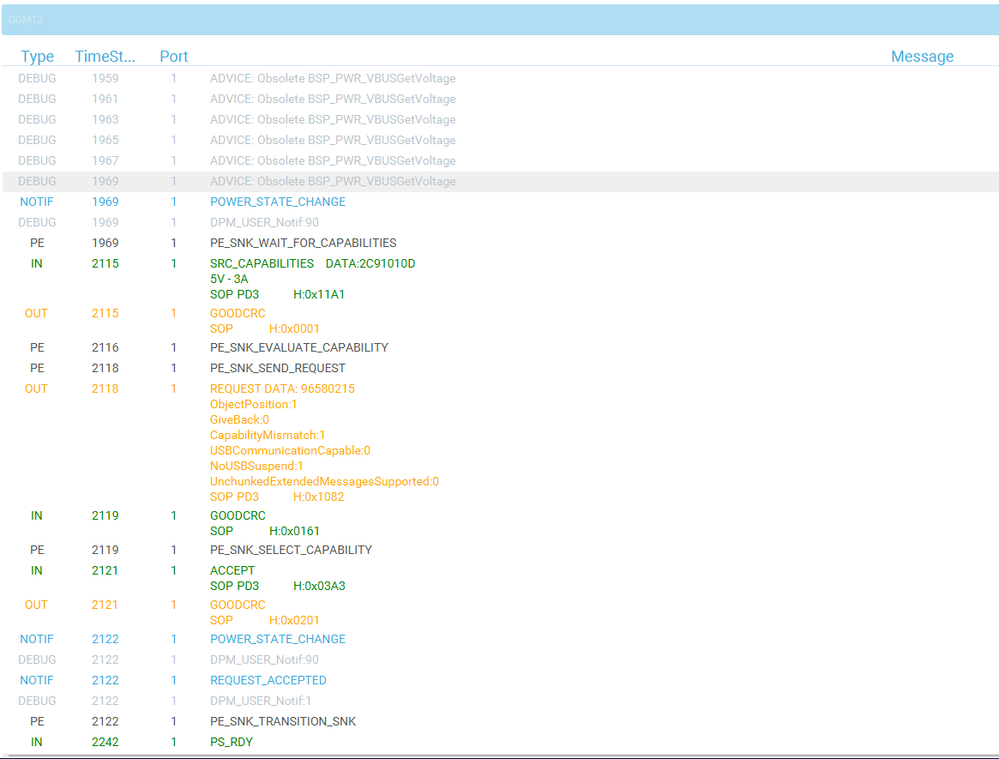Select GOODCRC OUT message at 2121

pos(238,605)
